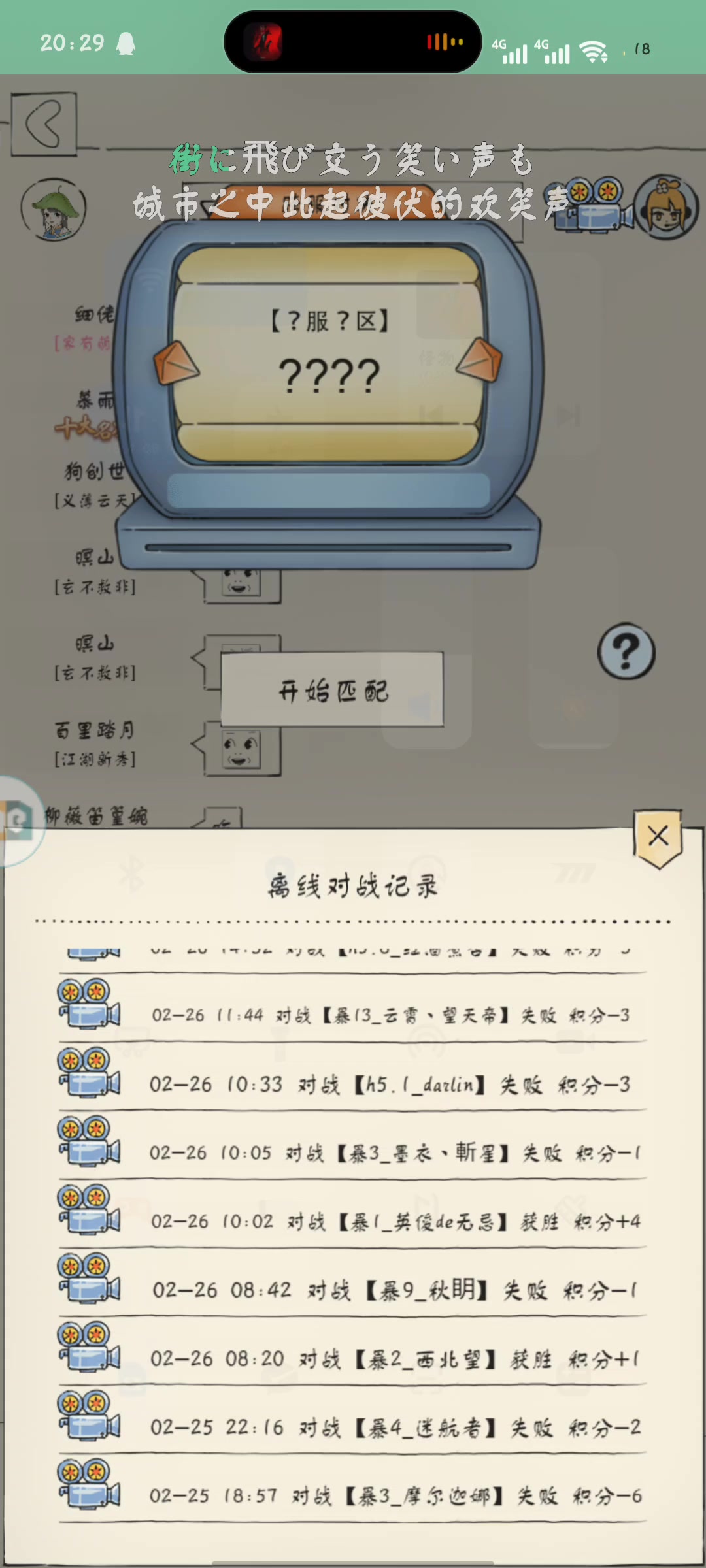Tap the Dynamic Island music indicator
The height and width of the screenshot is (1568, 706).
tap(445, 42)
